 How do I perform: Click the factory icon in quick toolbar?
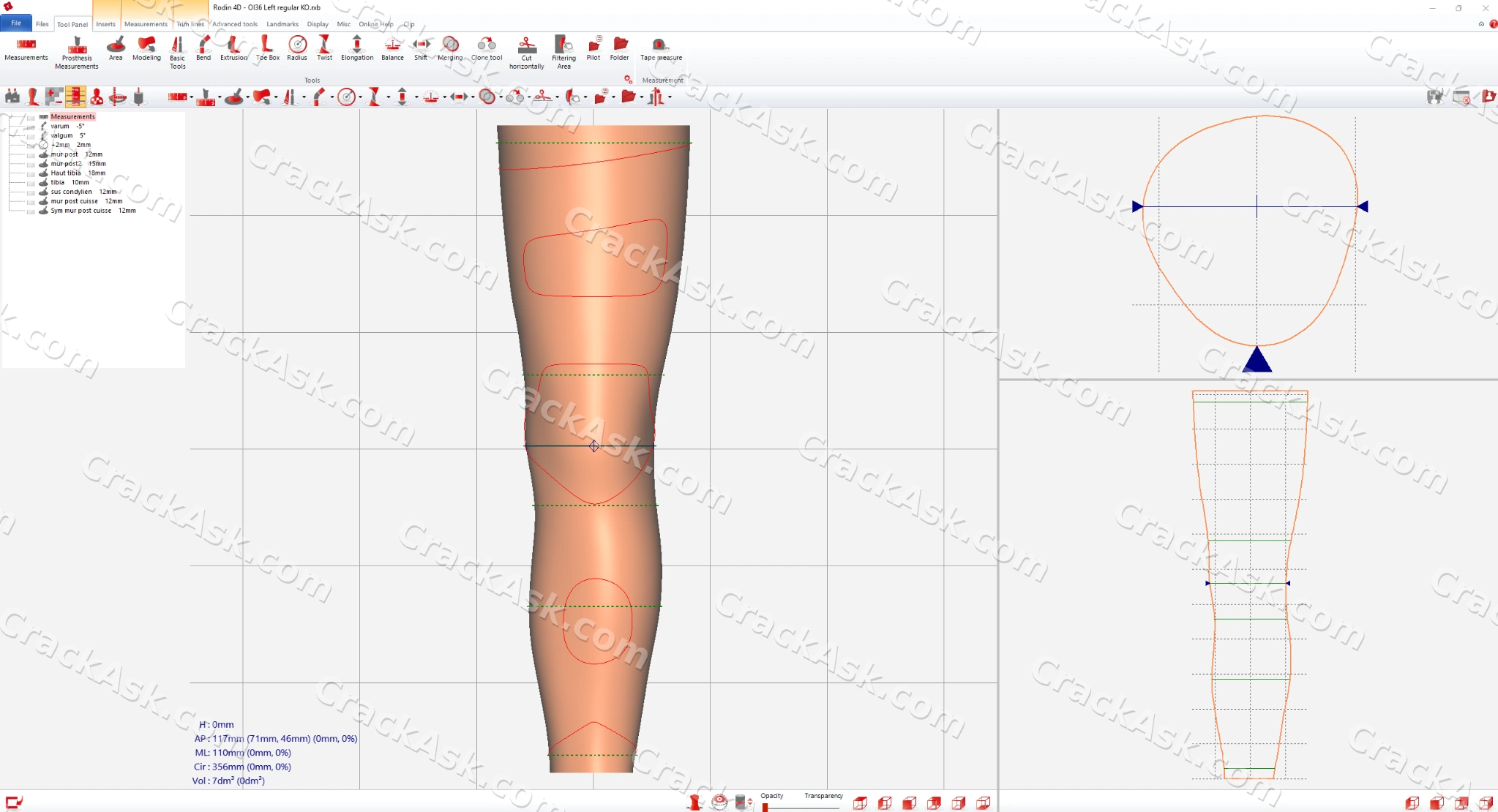click(12, 97)
